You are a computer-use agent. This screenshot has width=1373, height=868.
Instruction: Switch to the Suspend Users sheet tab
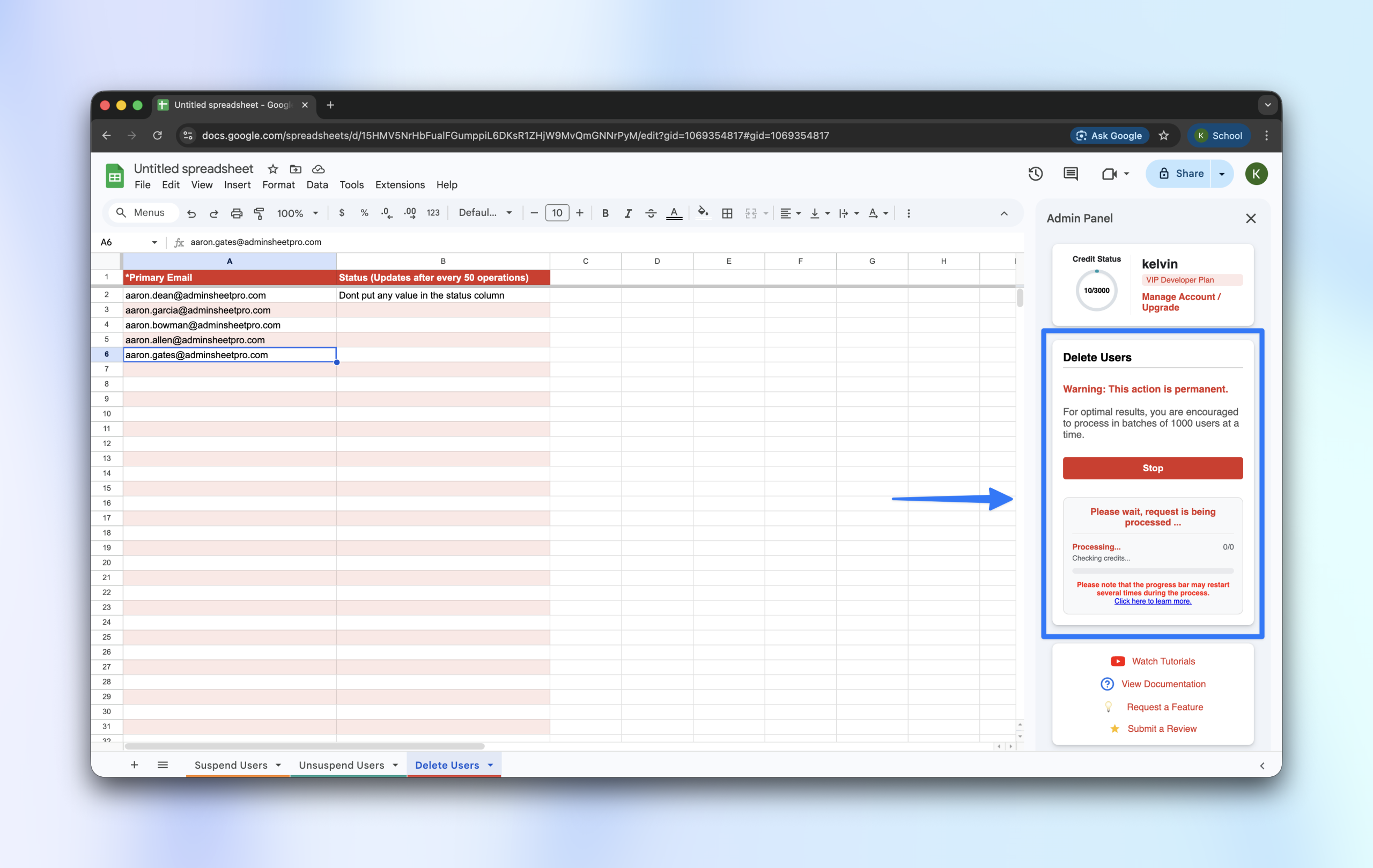tap(231, 765)
